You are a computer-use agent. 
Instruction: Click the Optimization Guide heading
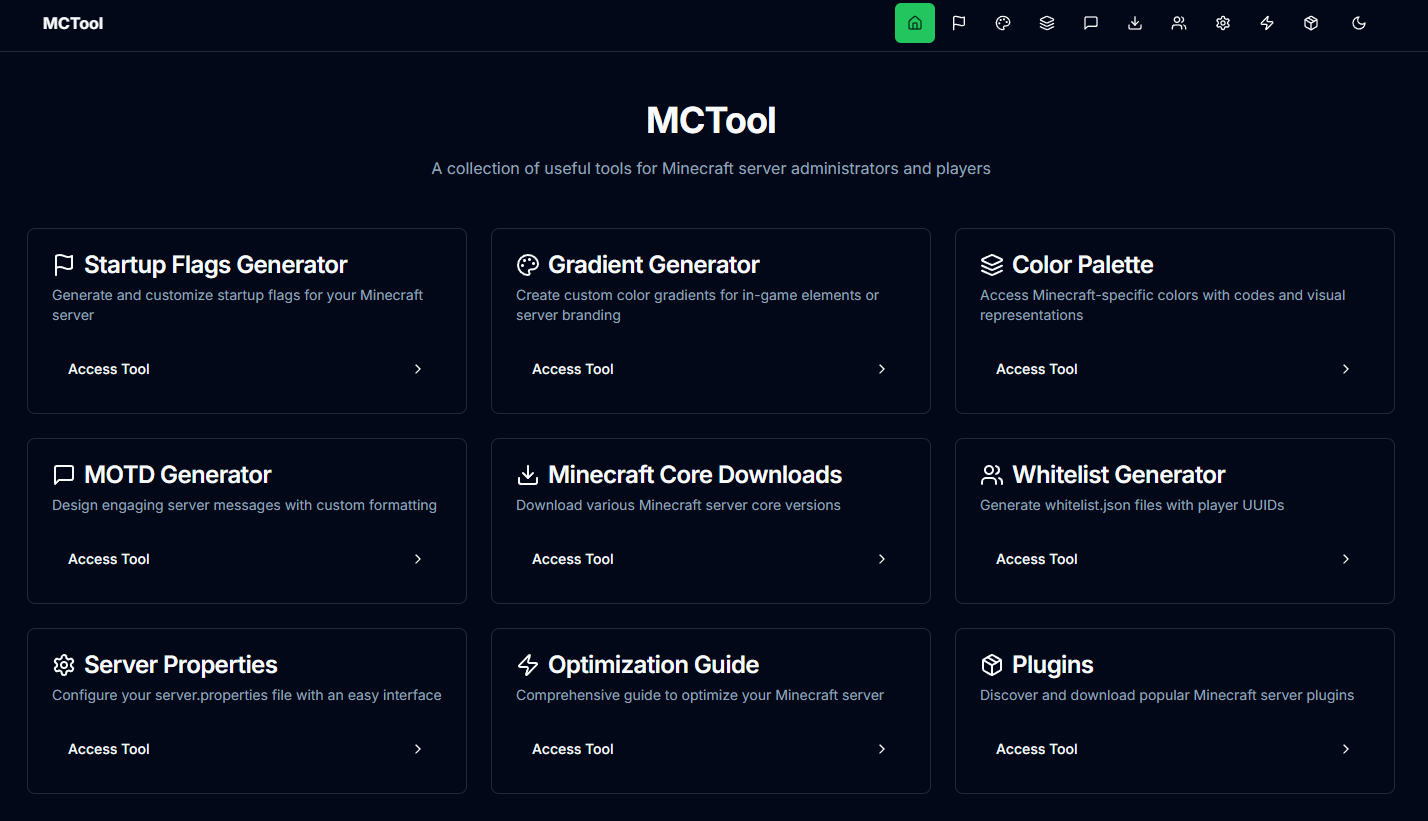(x=654, y=665)
